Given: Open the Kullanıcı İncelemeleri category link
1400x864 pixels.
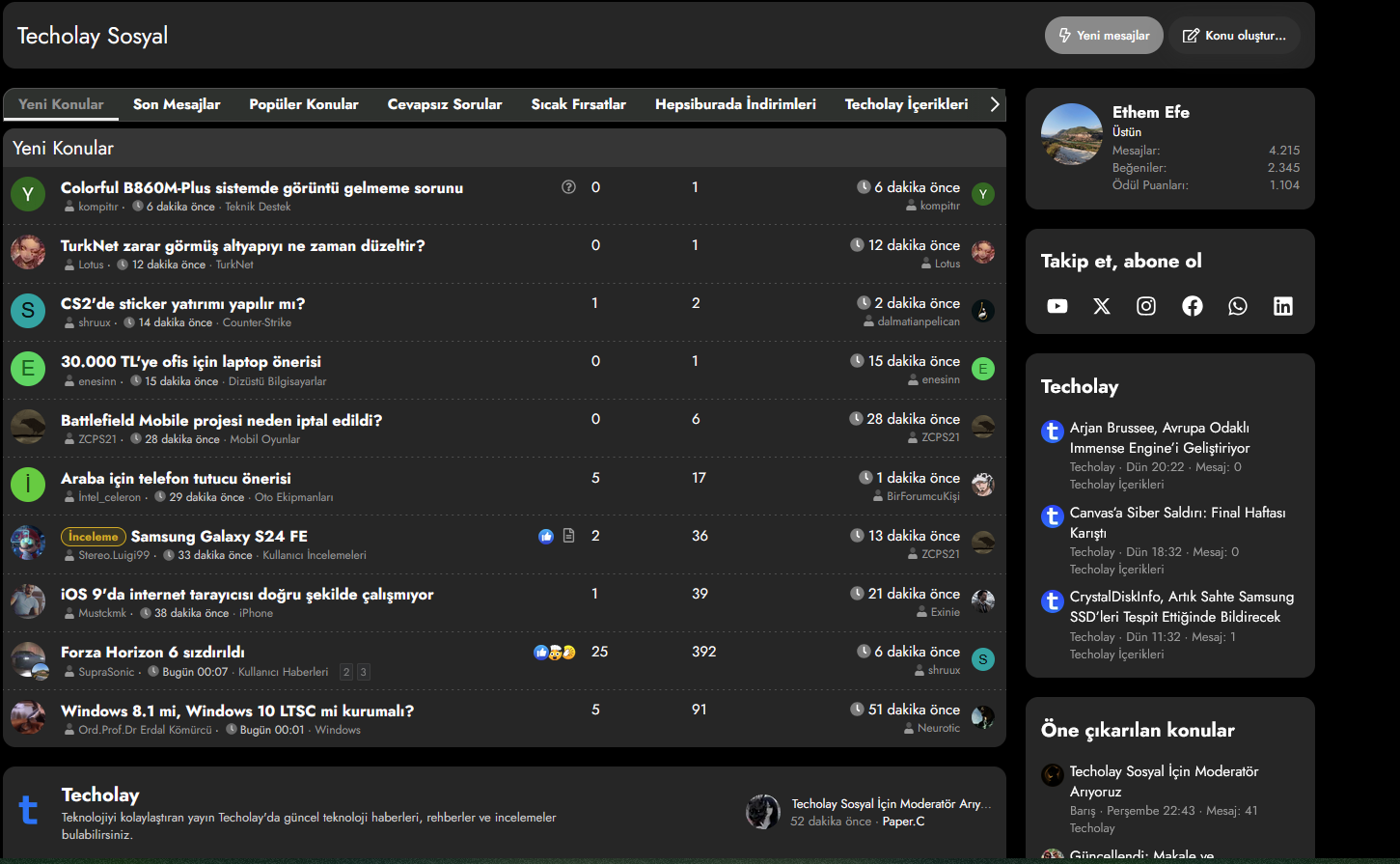Looking at the screenshot, I should (315, 555).
